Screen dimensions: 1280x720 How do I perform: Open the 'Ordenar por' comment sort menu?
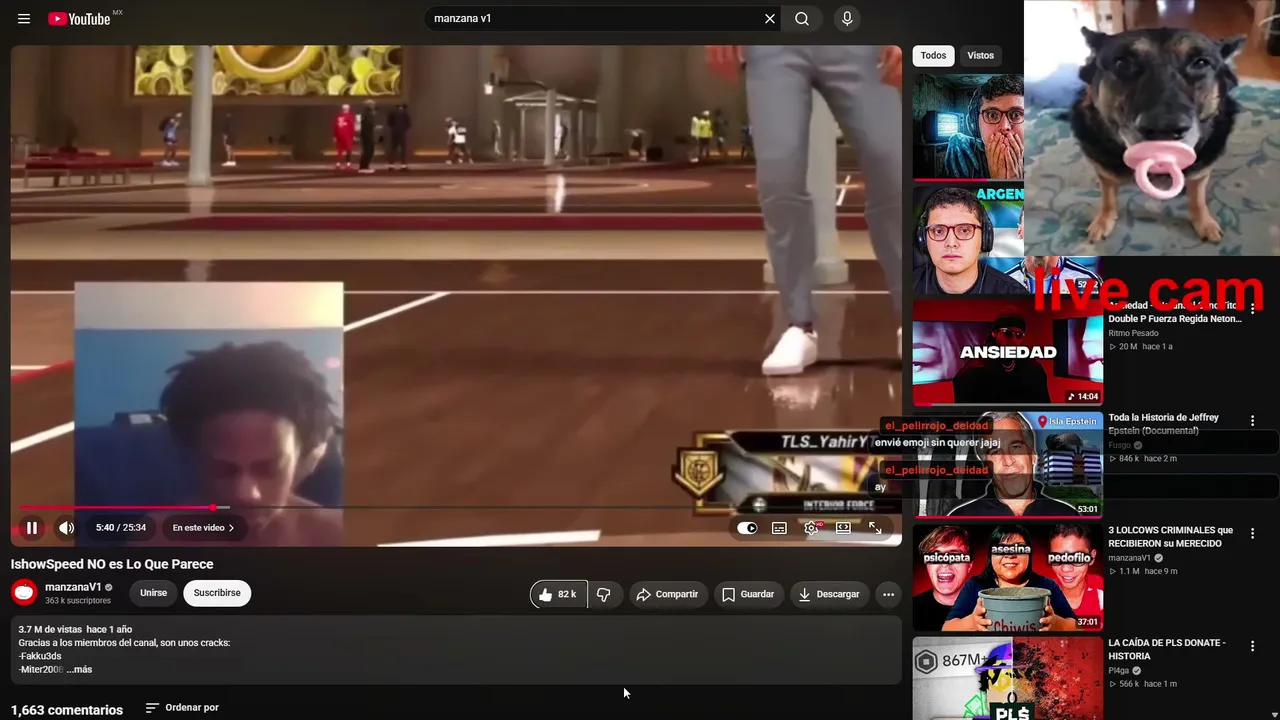pos(182,708)
